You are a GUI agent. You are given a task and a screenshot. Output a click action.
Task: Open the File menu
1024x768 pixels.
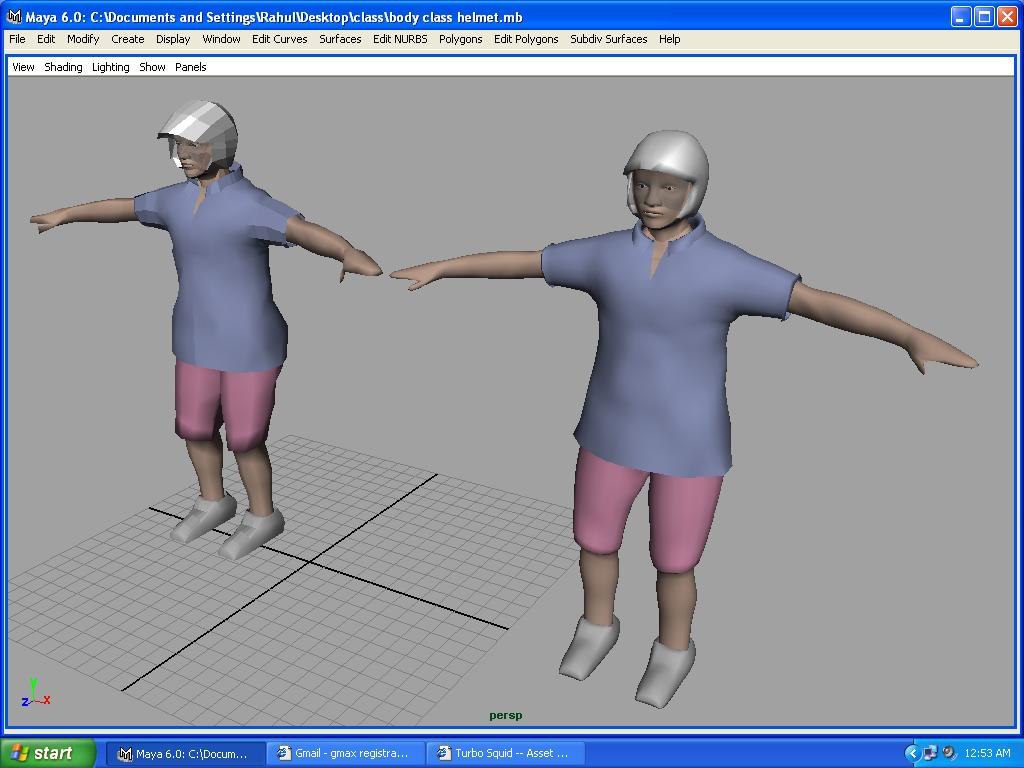pos(16,39)
